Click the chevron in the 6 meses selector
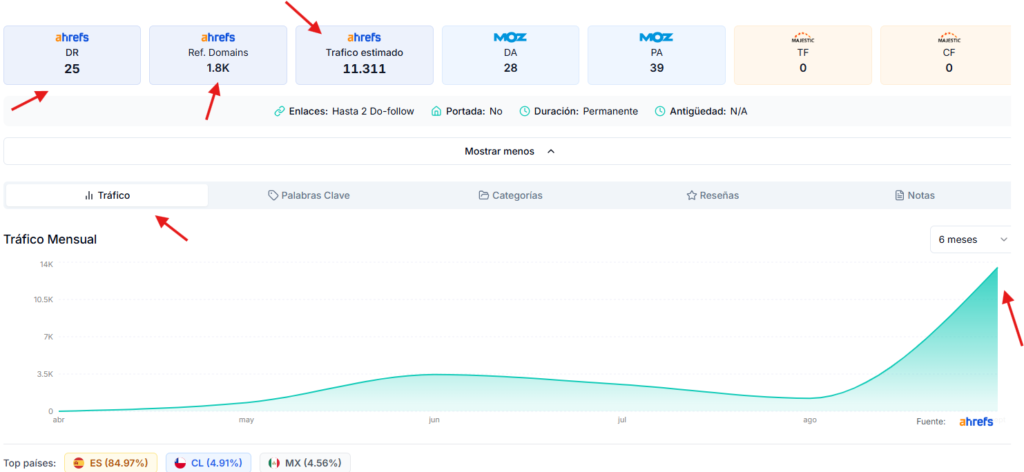The width and height of the screenshot is (1024, 472). [1004, 240]
